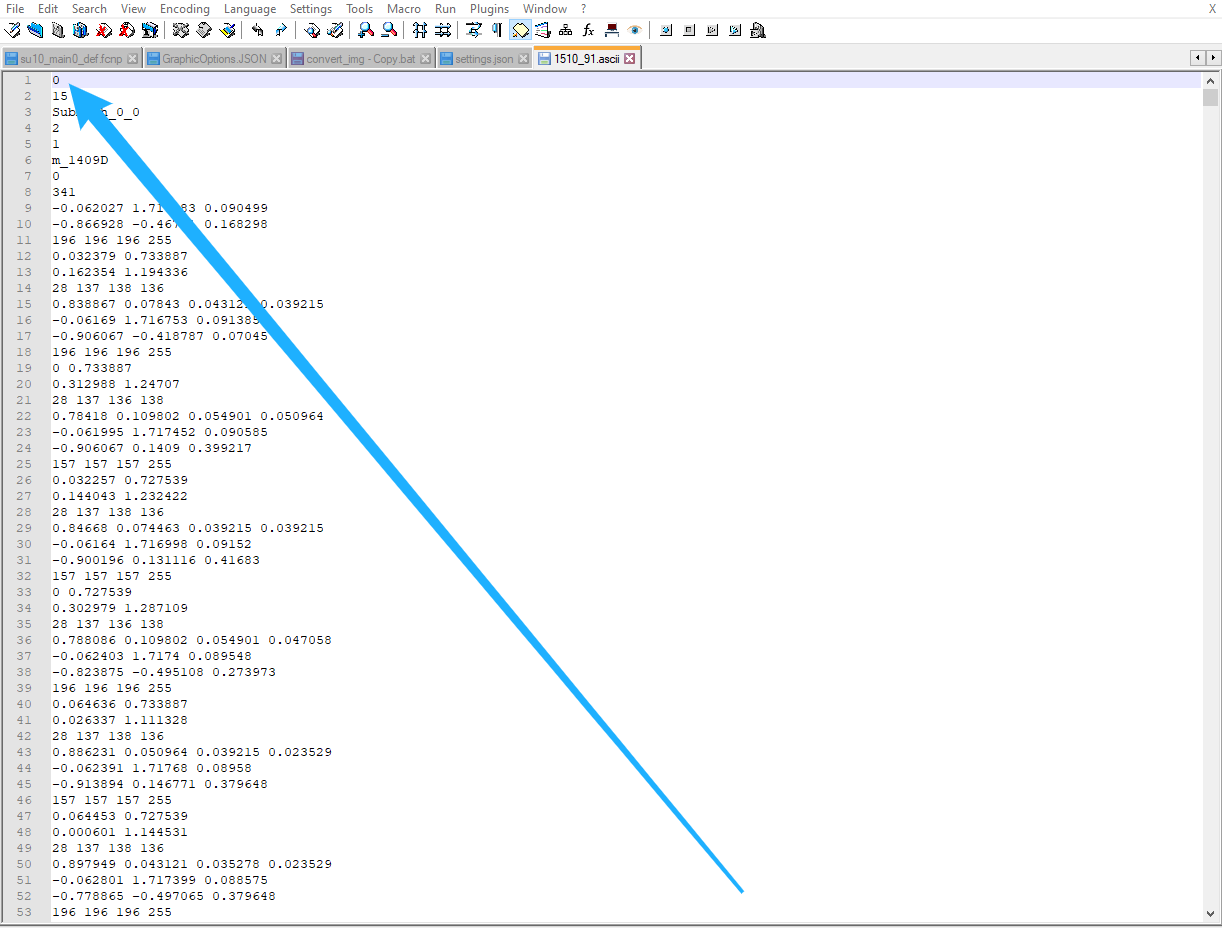Close the settings.json tab
This screenshot has width=1222, height=928.
(x=523, y=59)
